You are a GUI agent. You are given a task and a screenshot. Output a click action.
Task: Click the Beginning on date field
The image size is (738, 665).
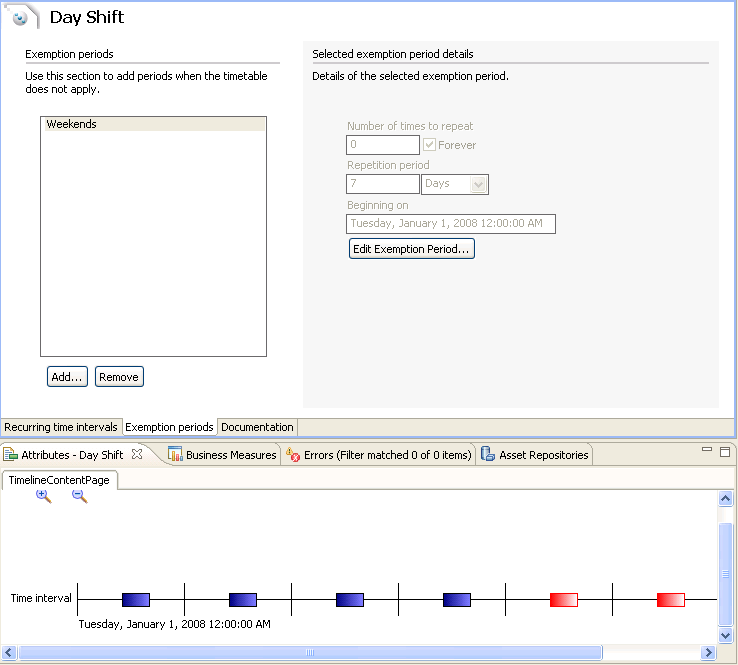450,224
